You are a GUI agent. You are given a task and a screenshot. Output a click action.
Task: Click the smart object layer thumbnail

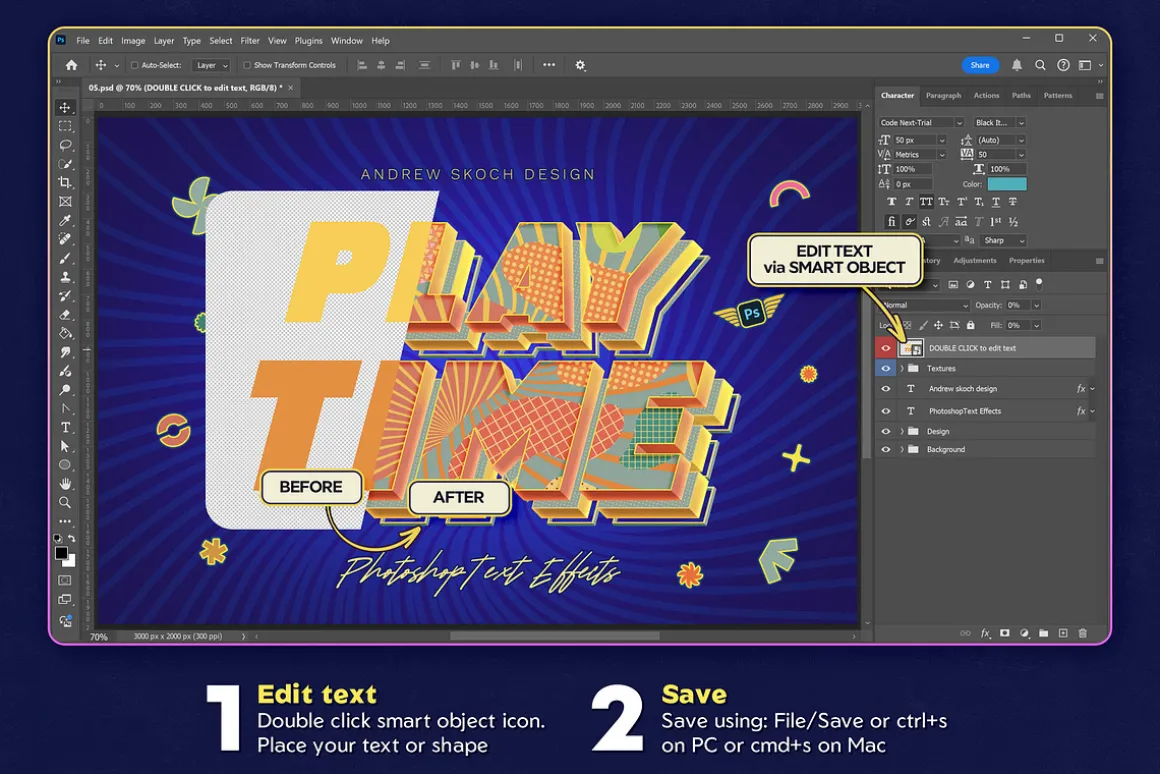pyautogui.click(x=911, y=348)
